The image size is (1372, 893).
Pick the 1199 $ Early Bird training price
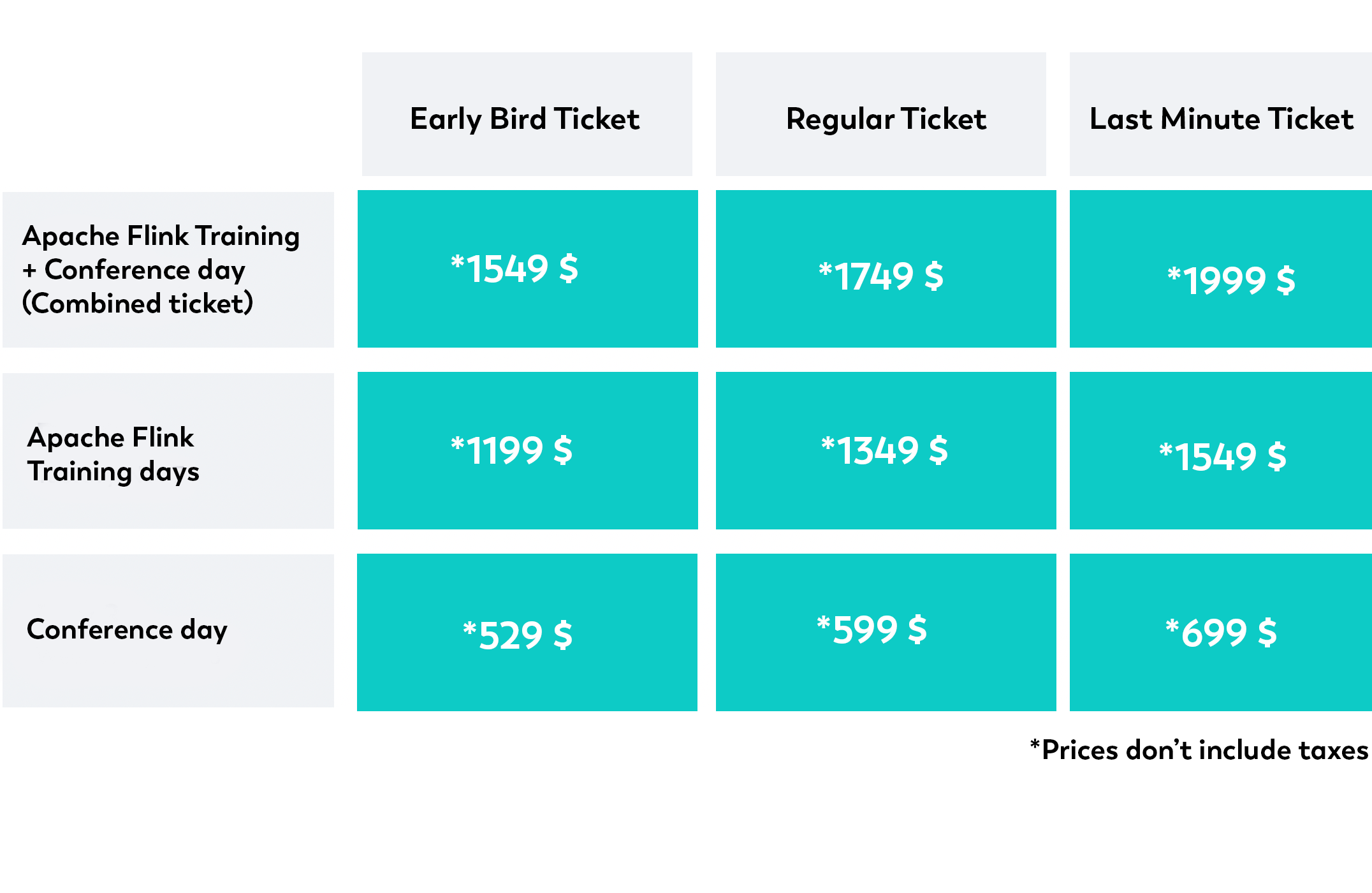[x=528, y=451]
